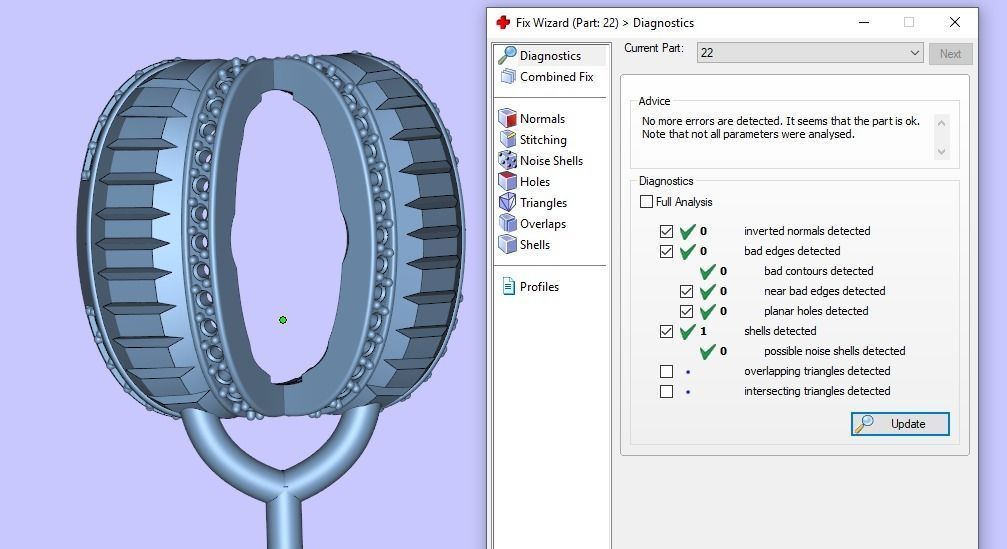Open the Profiles label

coord(539,286)
